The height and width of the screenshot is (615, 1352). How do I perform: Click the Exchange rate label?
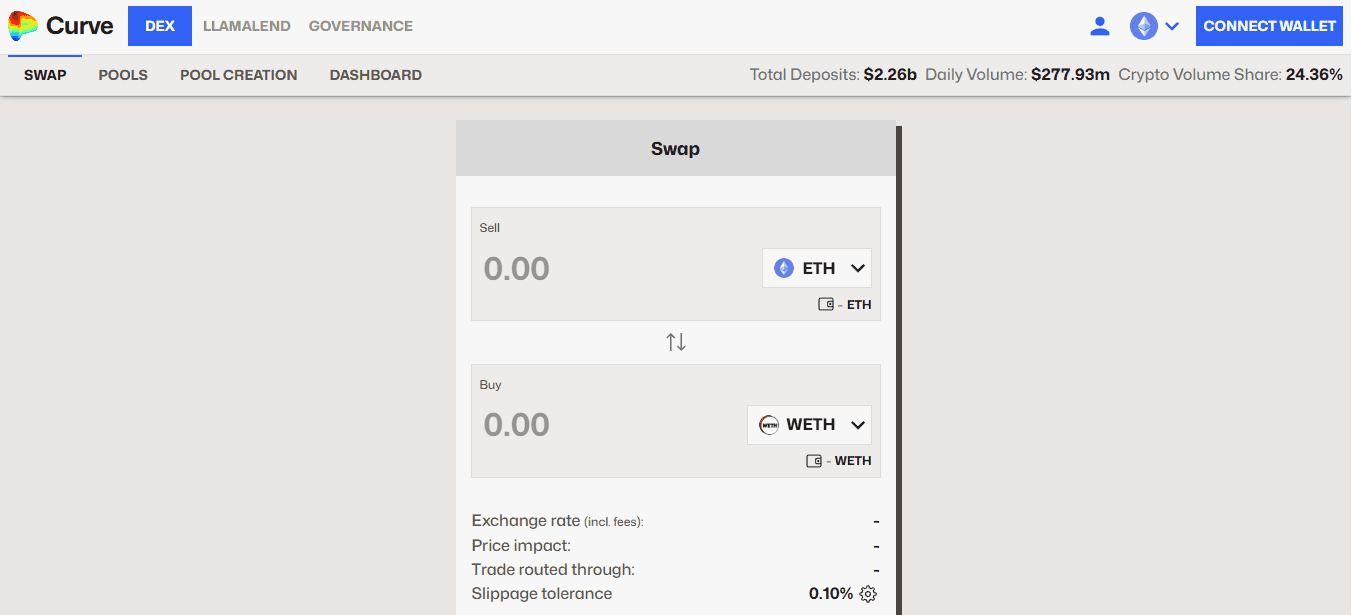tap(558, 521)
